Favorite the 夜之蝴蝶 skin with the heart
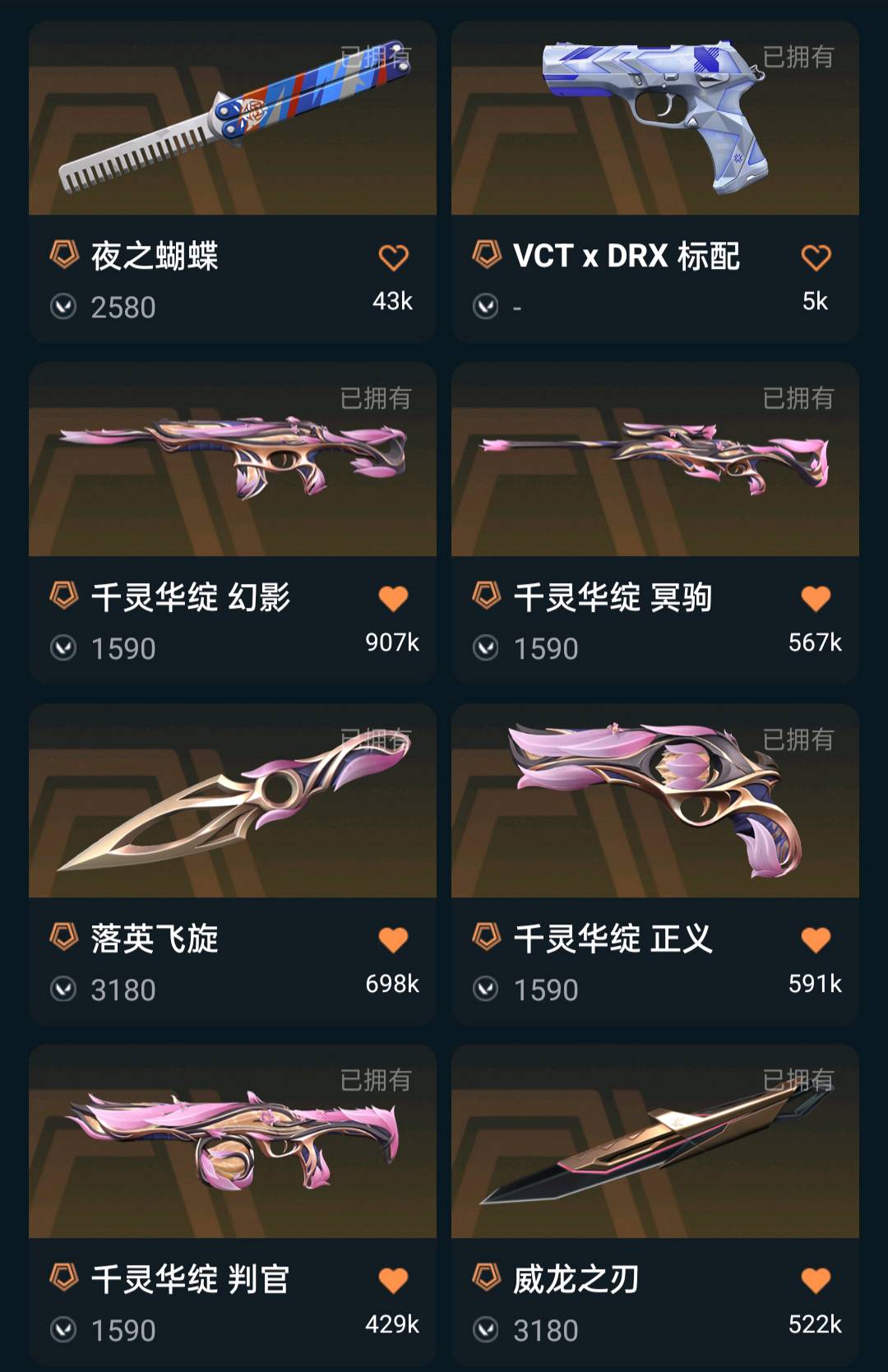 (393, 257)
